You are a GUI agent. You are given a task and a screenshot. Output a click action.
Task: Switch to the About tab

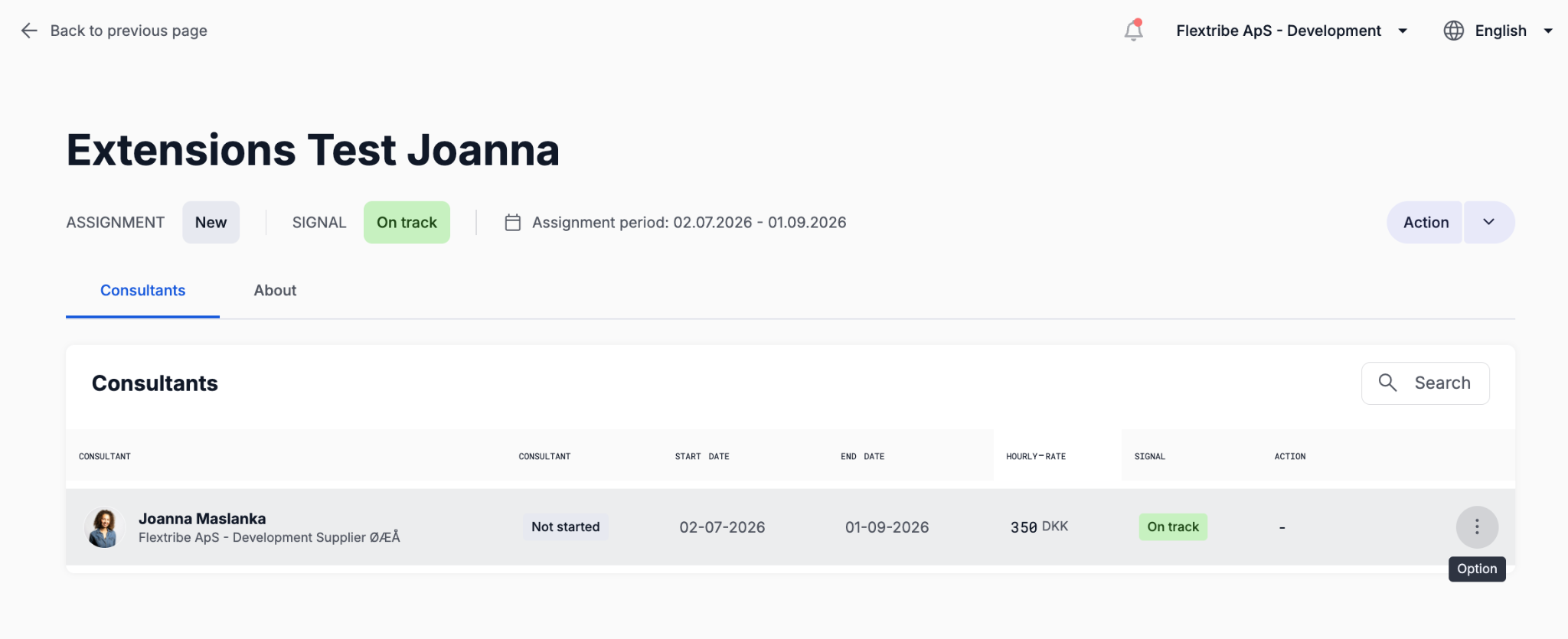(x=275, y=291)
